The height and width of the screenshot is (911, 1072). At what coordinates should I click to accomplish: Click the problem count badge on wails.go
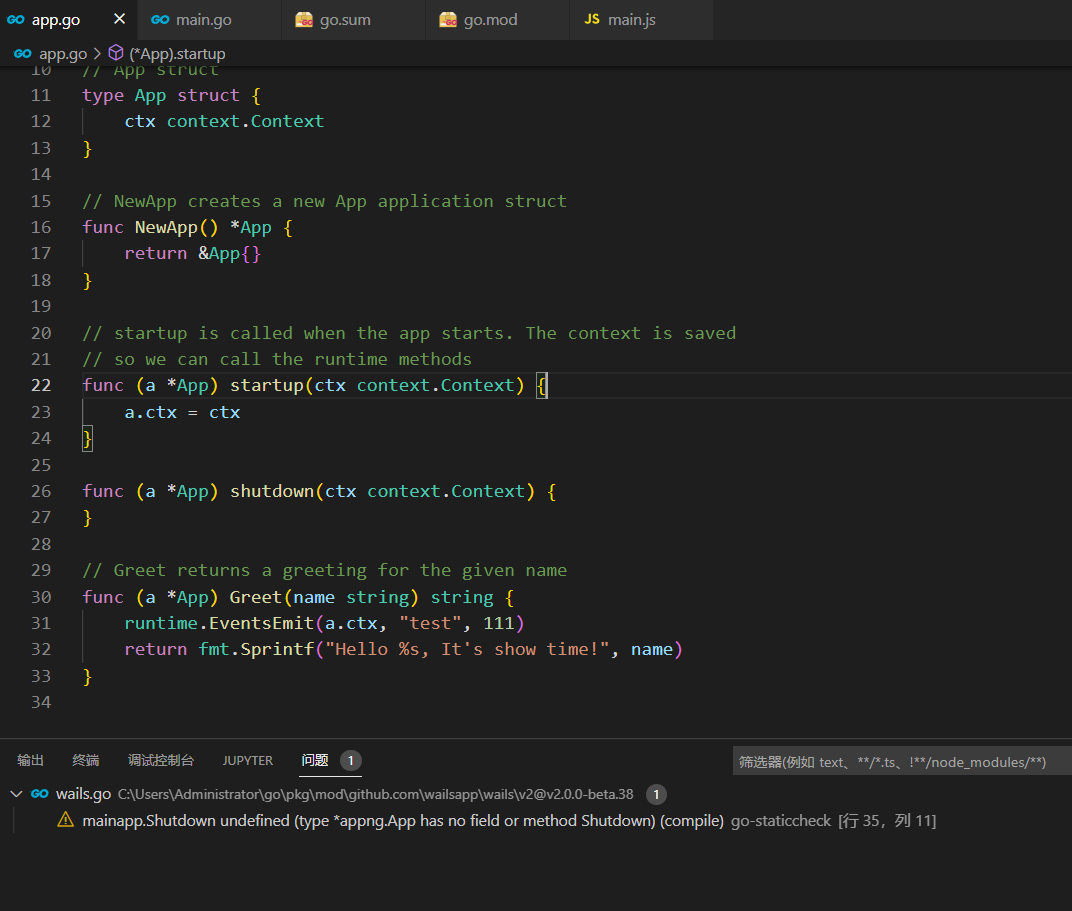(656, 794)
